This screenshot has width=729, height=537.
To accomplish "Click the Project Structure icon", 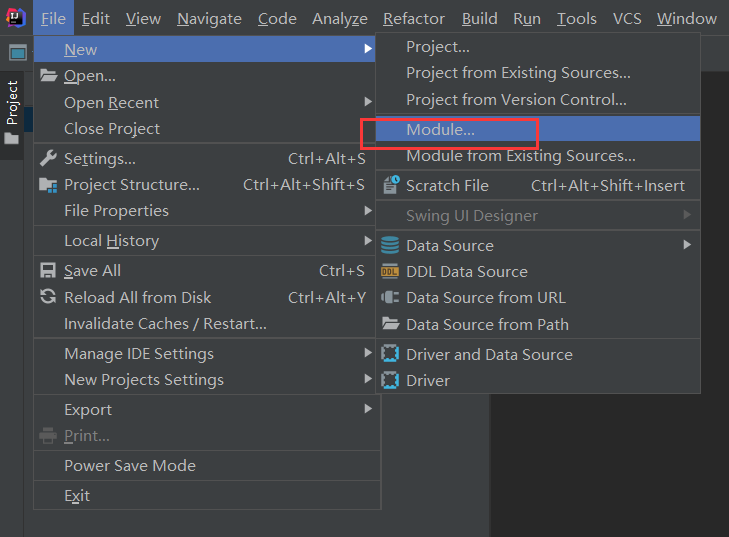I will pyautogui.click(x=48, y=185).
